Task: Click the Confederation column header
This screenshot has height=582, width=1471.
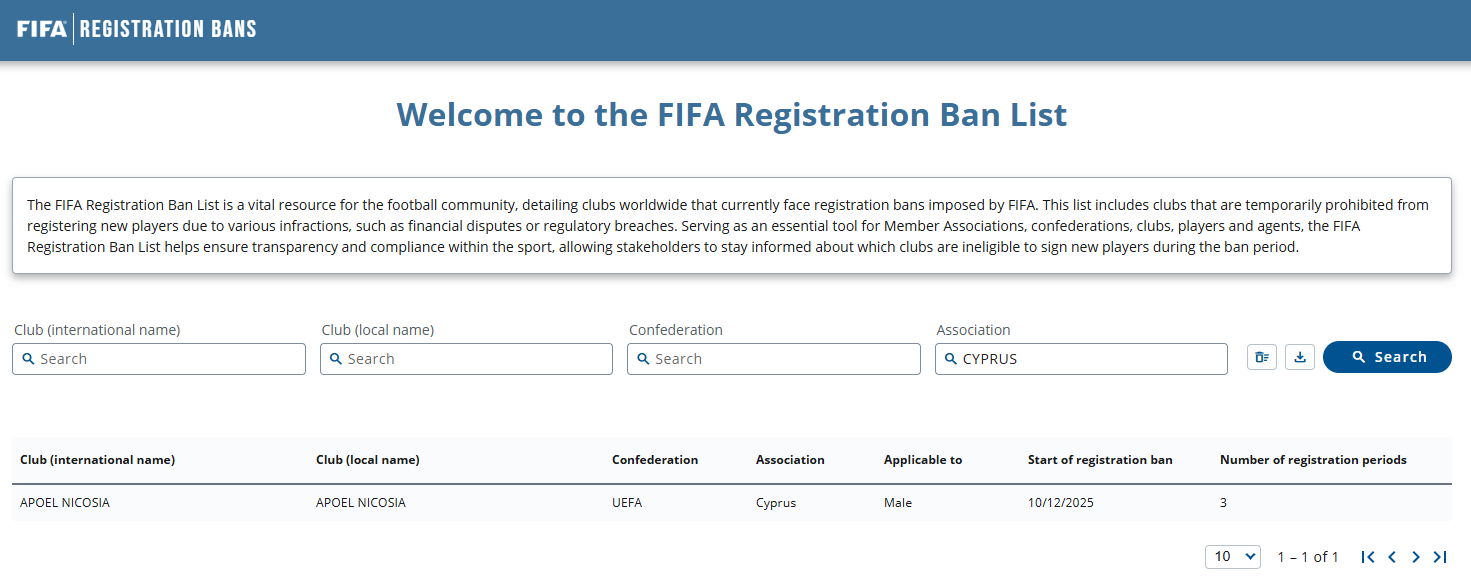Action: tap(655, 460)
